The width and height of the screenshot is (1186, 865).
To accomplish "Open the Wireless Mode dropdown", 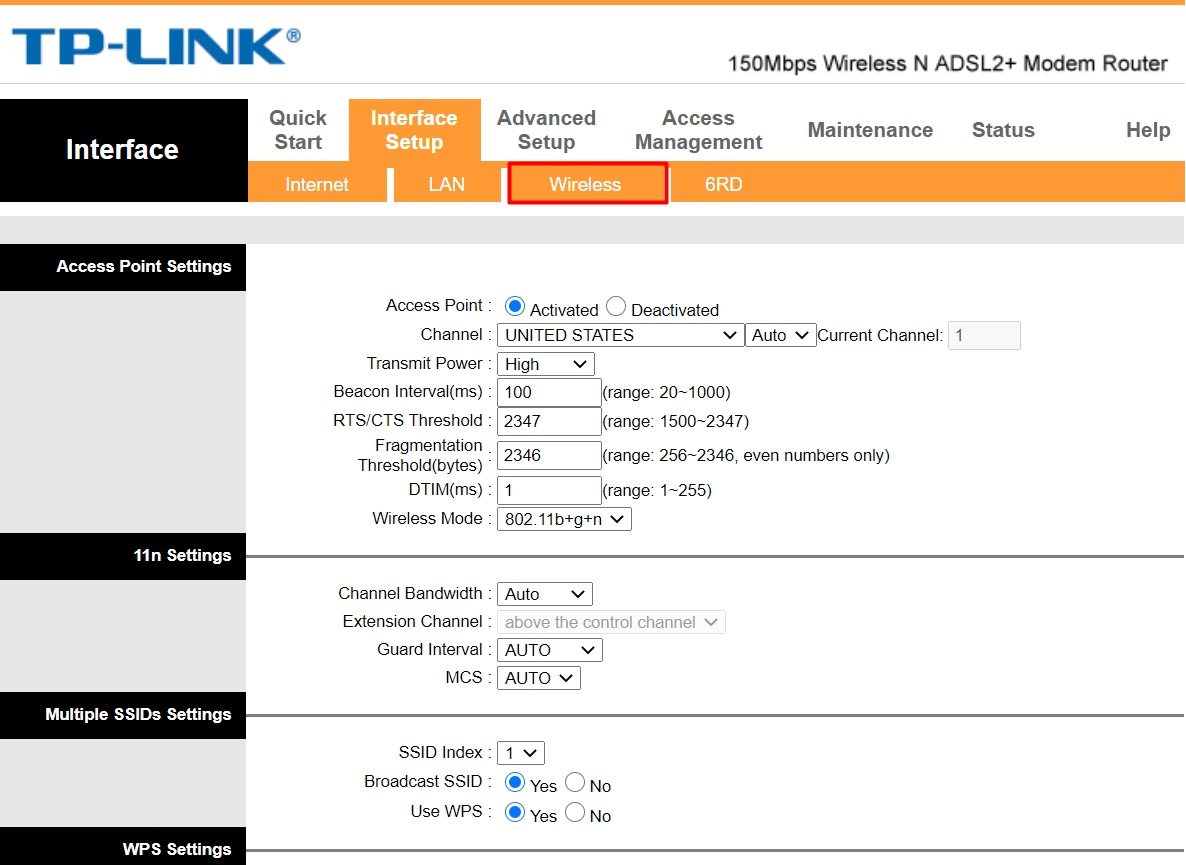I will tap(564, 519).
